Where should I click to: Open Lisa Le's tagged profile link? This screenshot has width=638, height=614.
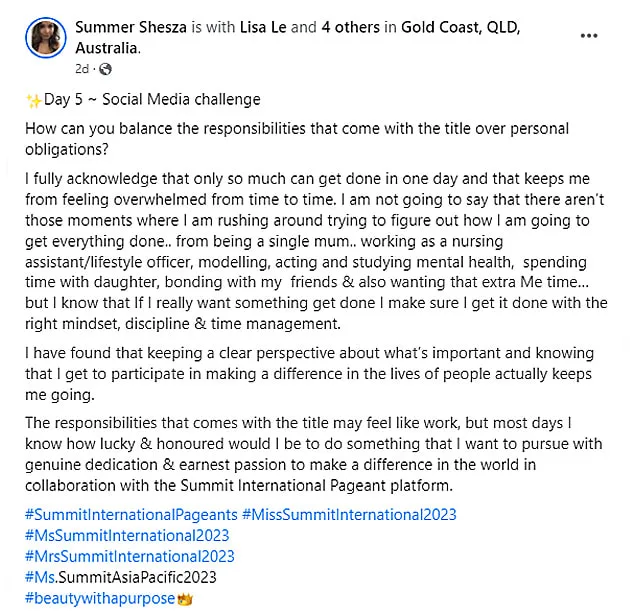point(263,27)
